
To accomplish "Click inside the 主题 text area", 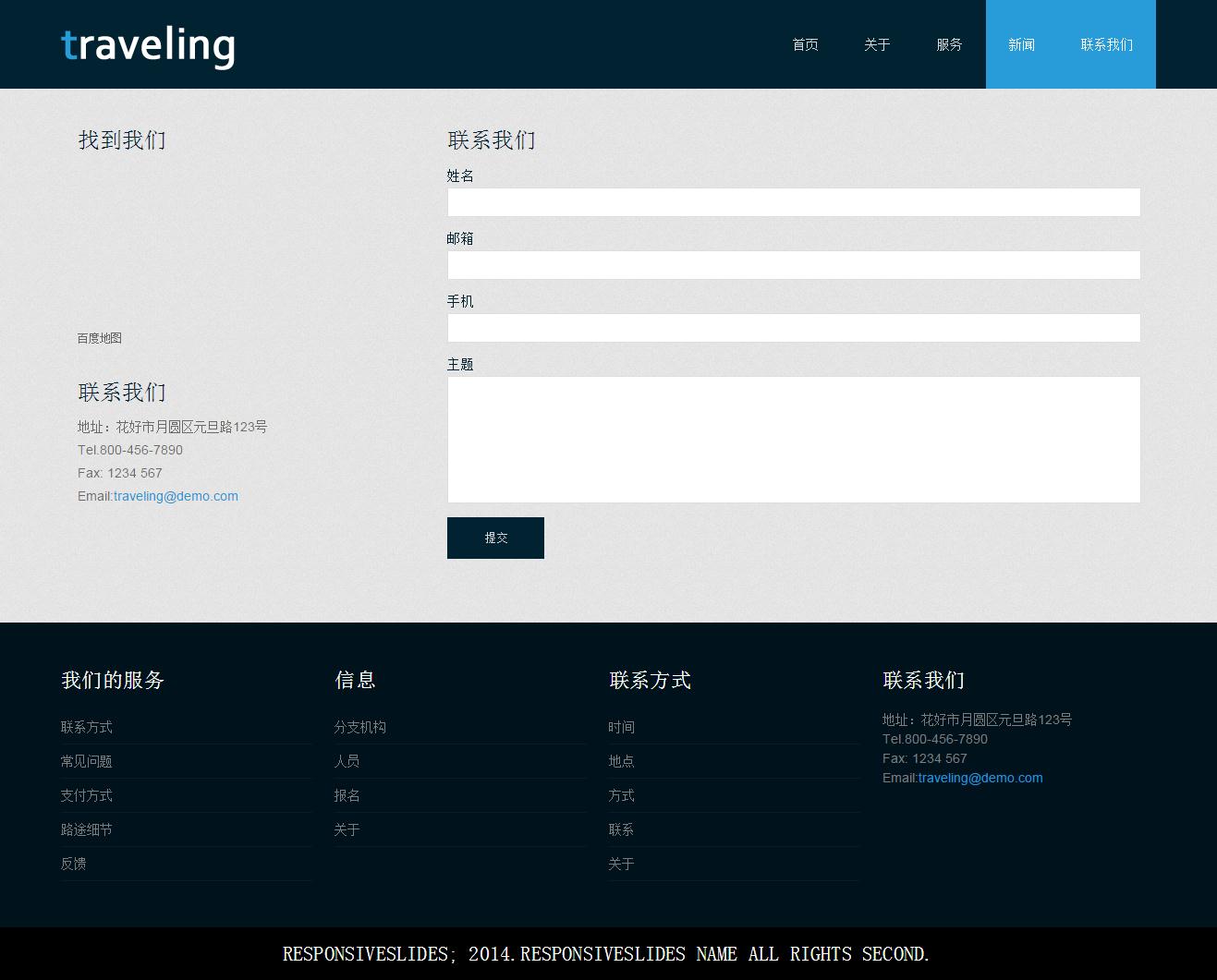I will [793, 440].
